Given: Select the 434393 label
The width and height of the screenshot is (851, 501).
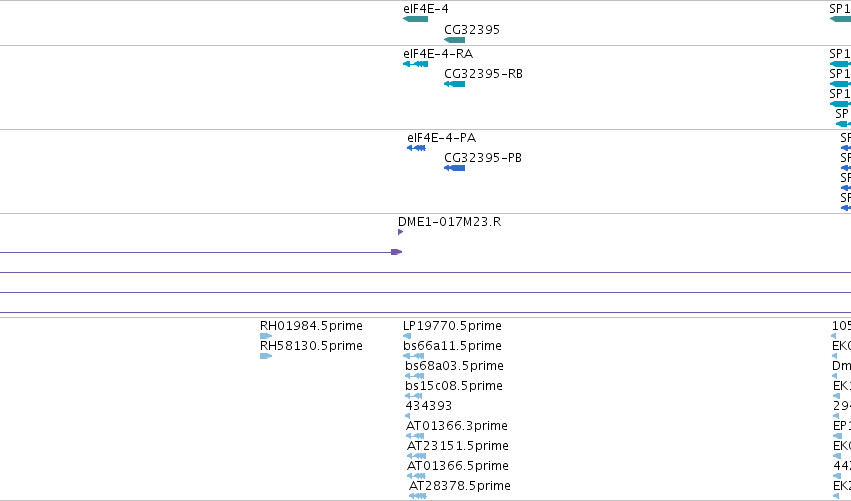Looking at the screenshot, I should click(x=429, y=405).
